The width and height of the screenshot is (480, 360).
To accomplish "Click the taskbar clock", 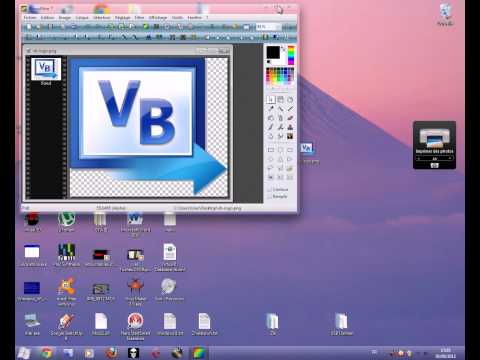I will [x=445, y=353].
